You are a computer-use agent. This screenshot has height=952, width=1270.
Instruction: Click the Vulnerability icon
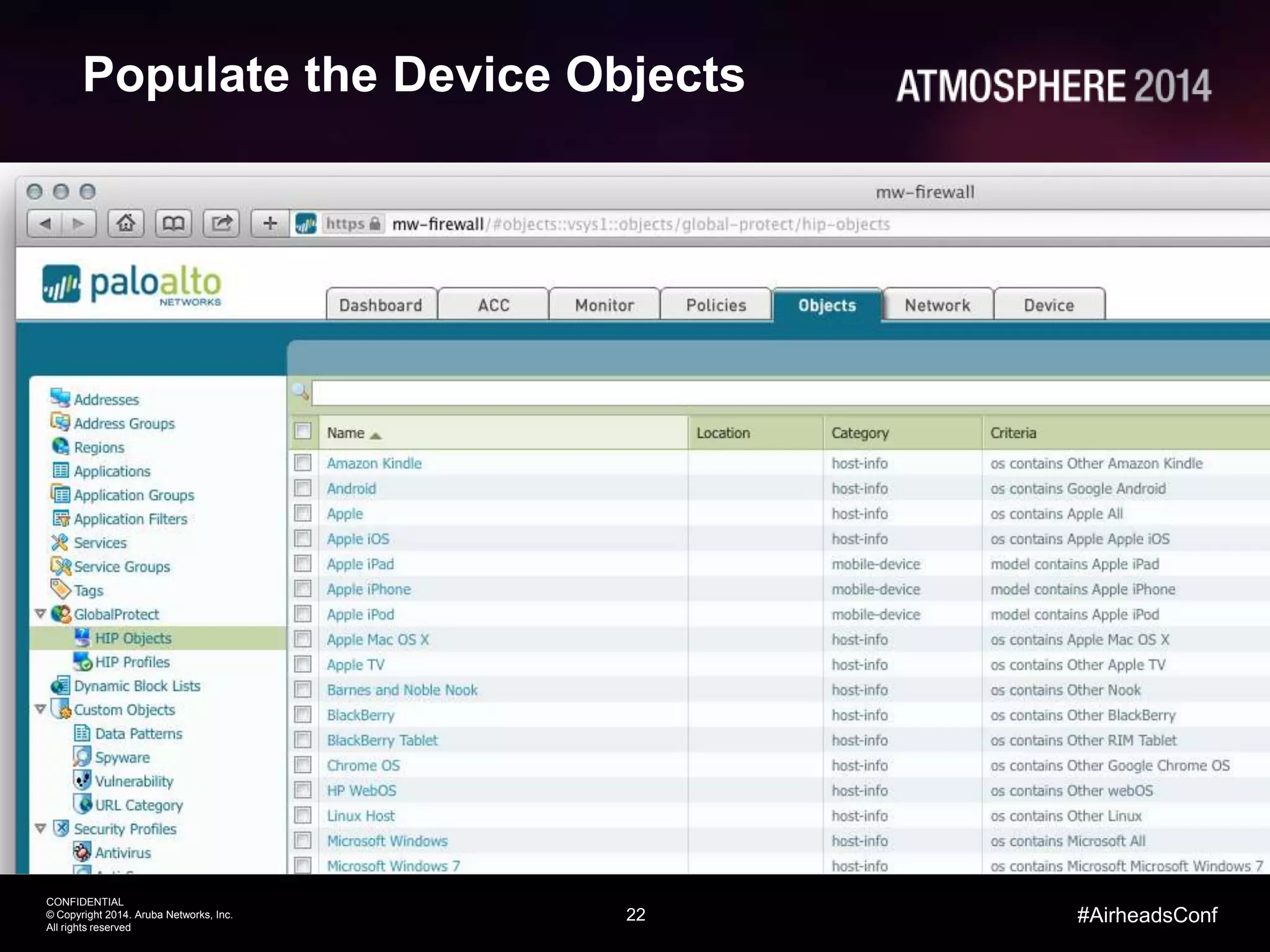[x=82, y=780]
